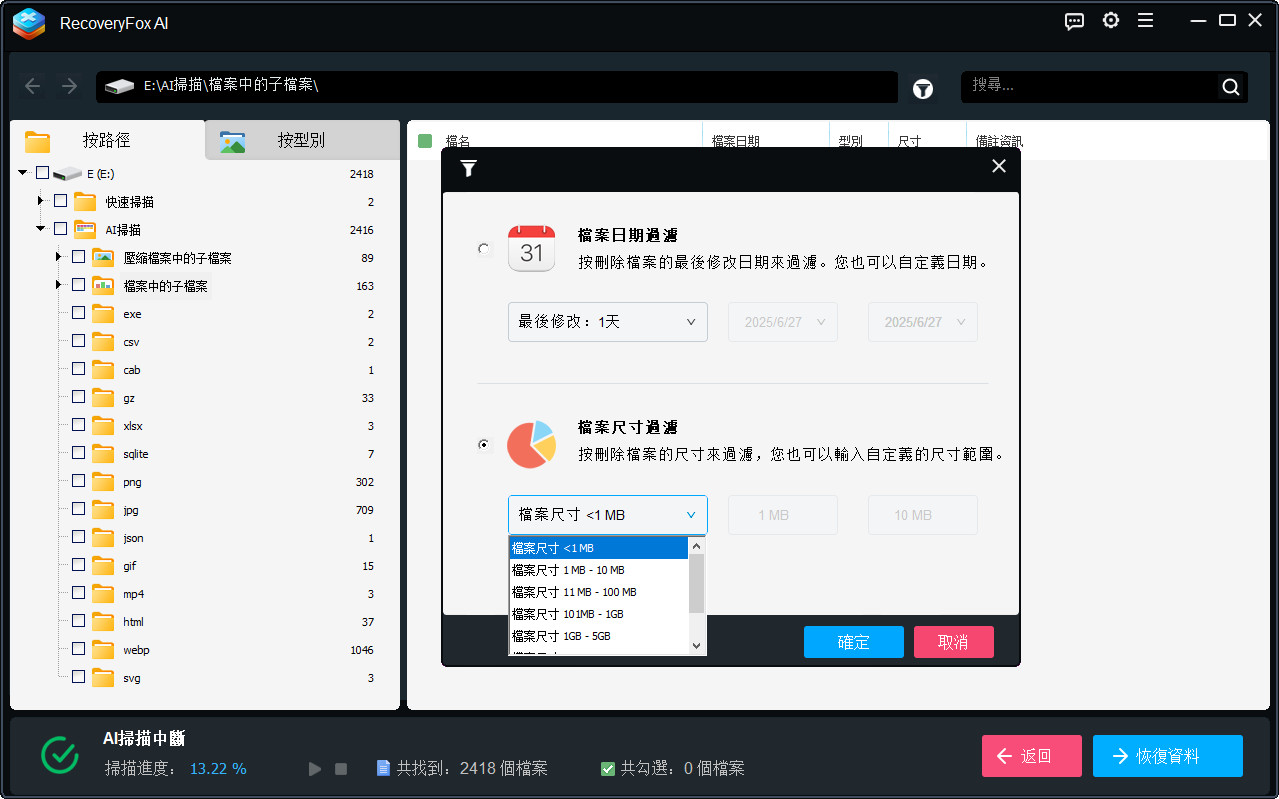Check the E (E:) drive checkbox
The height and width of the screenshot is (799, 1279).
click(42, 172)
